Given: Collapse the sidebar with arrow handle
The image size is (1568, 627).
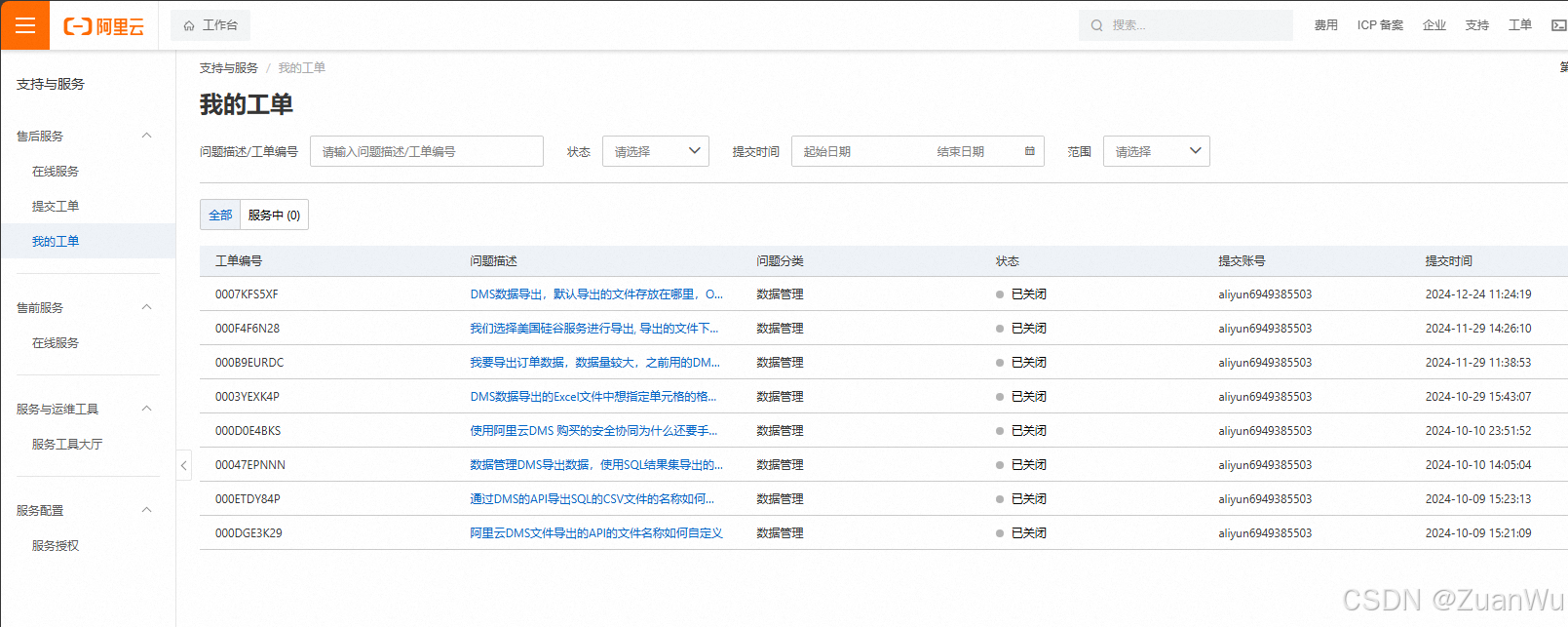Looking at the screenshot, I should tap(183, 465).
